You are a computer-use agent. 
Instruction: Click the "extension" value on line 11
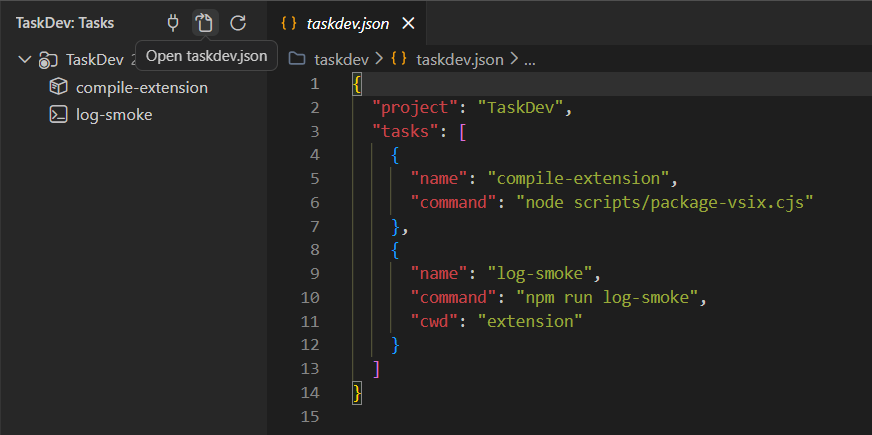tap(531, 322)
